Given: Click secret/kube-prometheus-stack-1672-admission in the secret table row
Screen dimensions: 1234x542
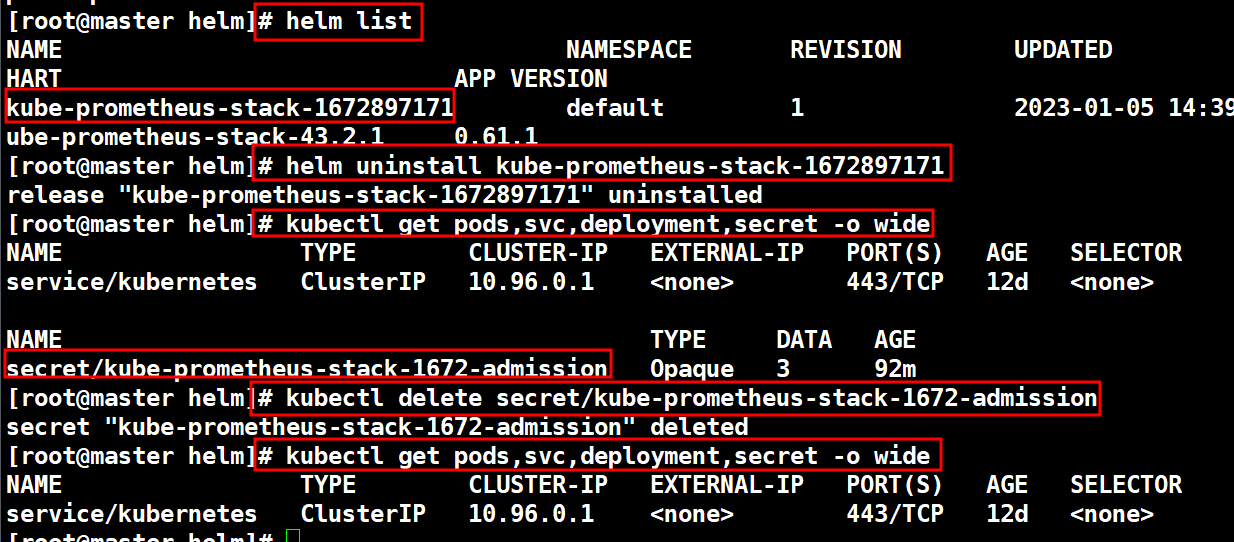Looking at the screenshot, I should (x=307, y=368).
